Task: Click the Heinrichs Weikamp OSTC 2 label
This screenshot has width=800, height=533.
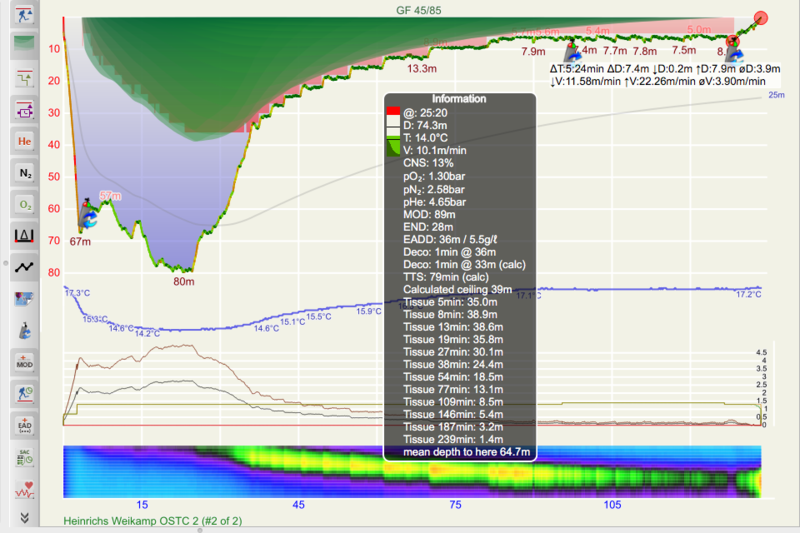Action: click(x=153, y=521)
